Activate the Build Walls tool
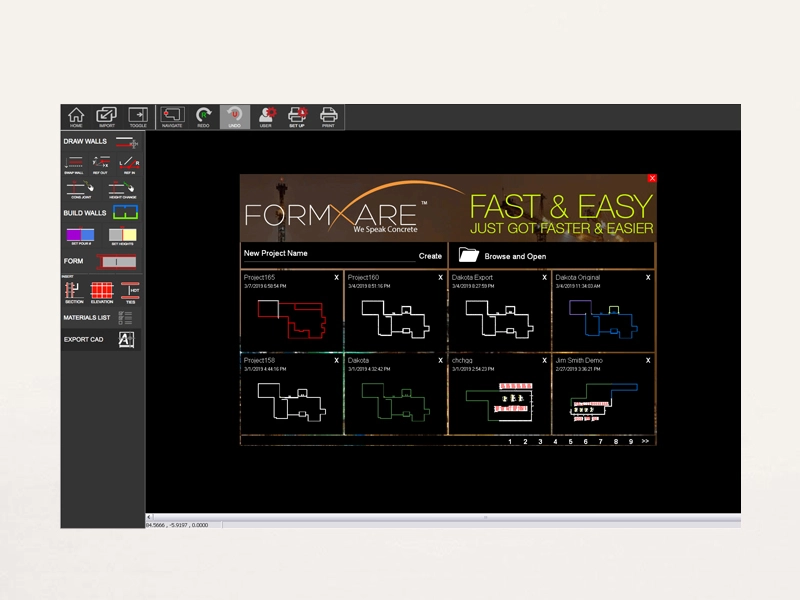This screenshot has height=600, width=800. [101, 212]
